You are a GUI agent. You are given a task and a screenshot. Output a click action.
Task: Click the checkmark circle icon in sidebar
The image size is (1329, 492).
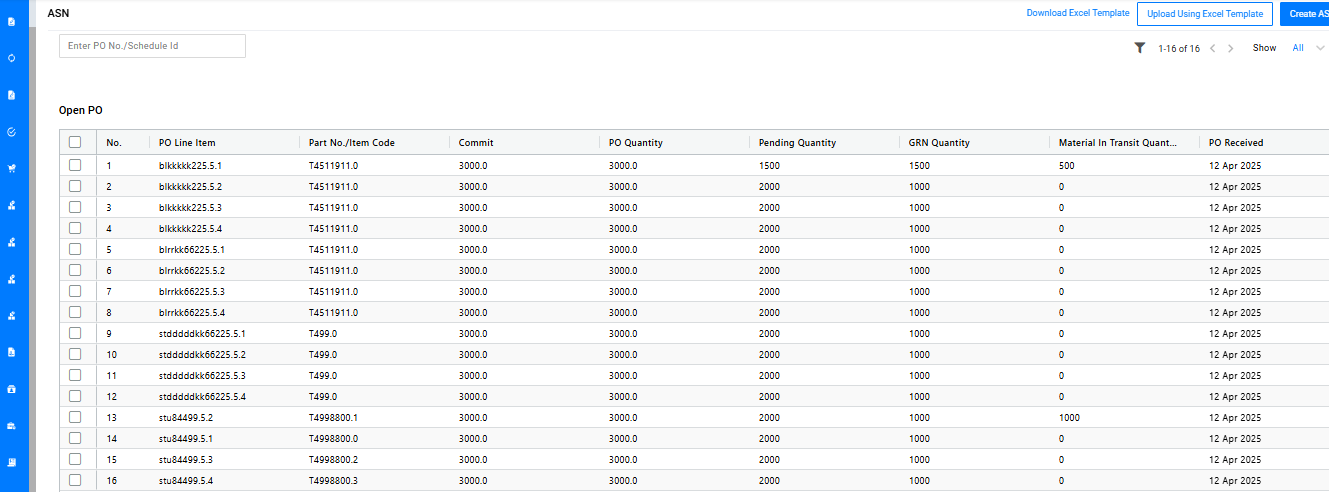click(11, 131)
